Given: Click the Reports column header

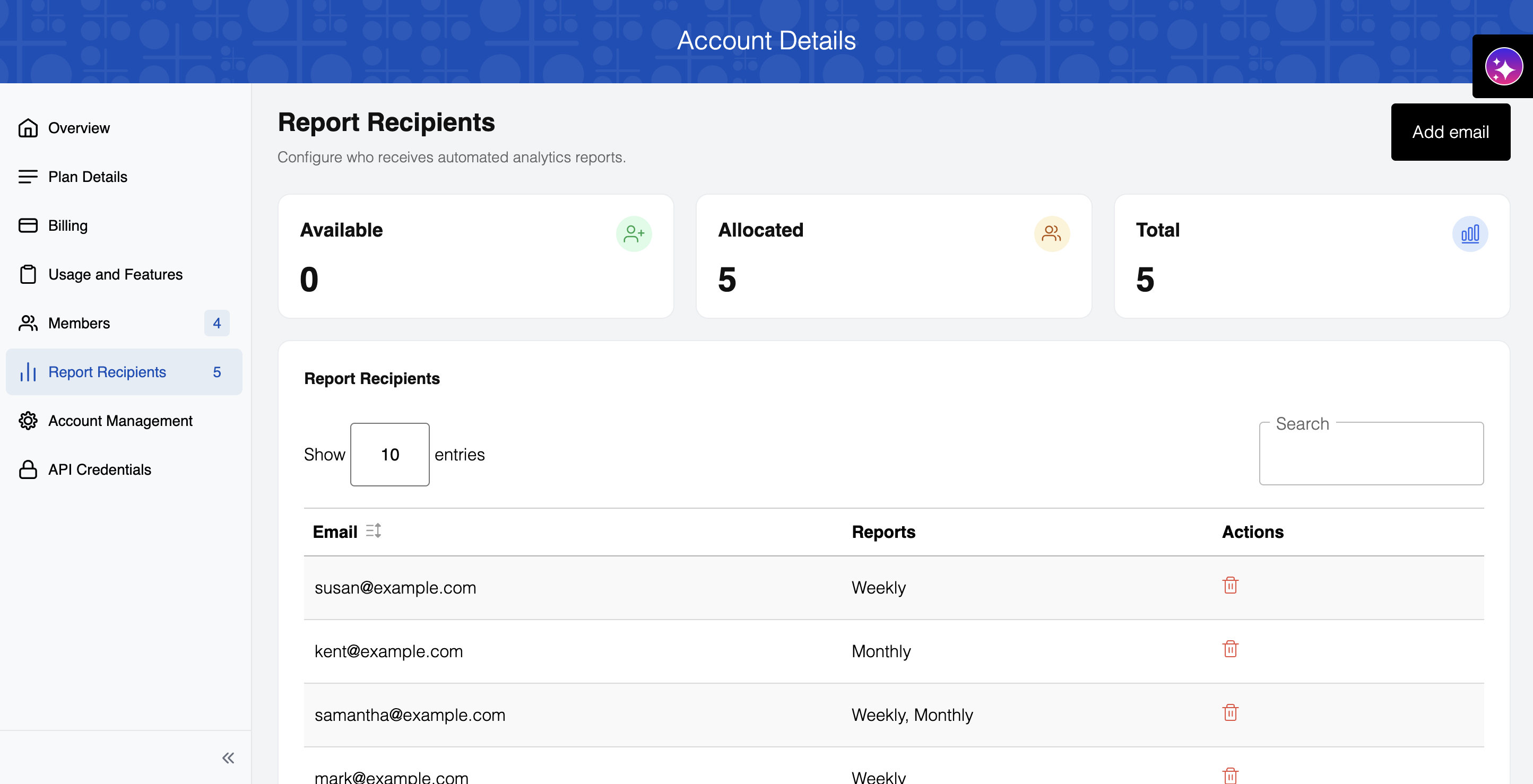Looking at the screenshot, I should (x=883, y=532).
